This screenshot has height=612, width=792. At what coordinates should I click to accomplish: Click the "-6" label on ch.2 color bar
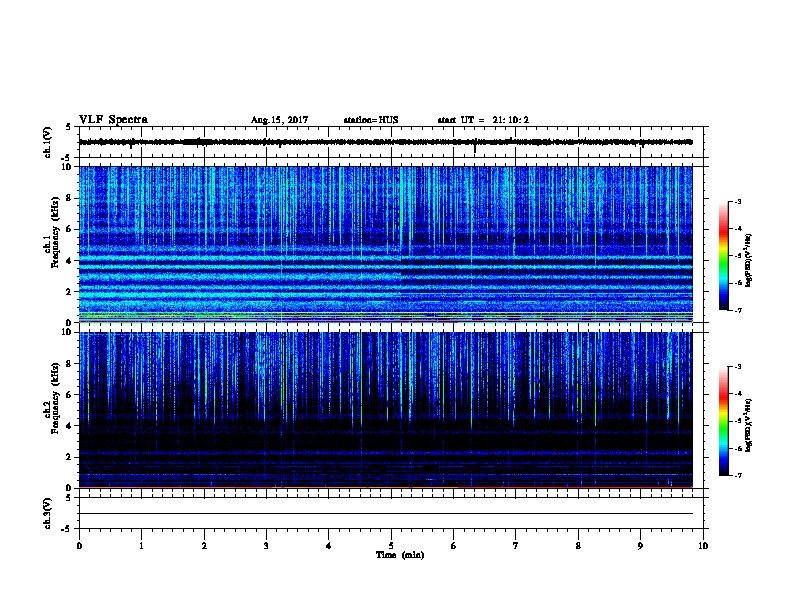click(737, 448)
